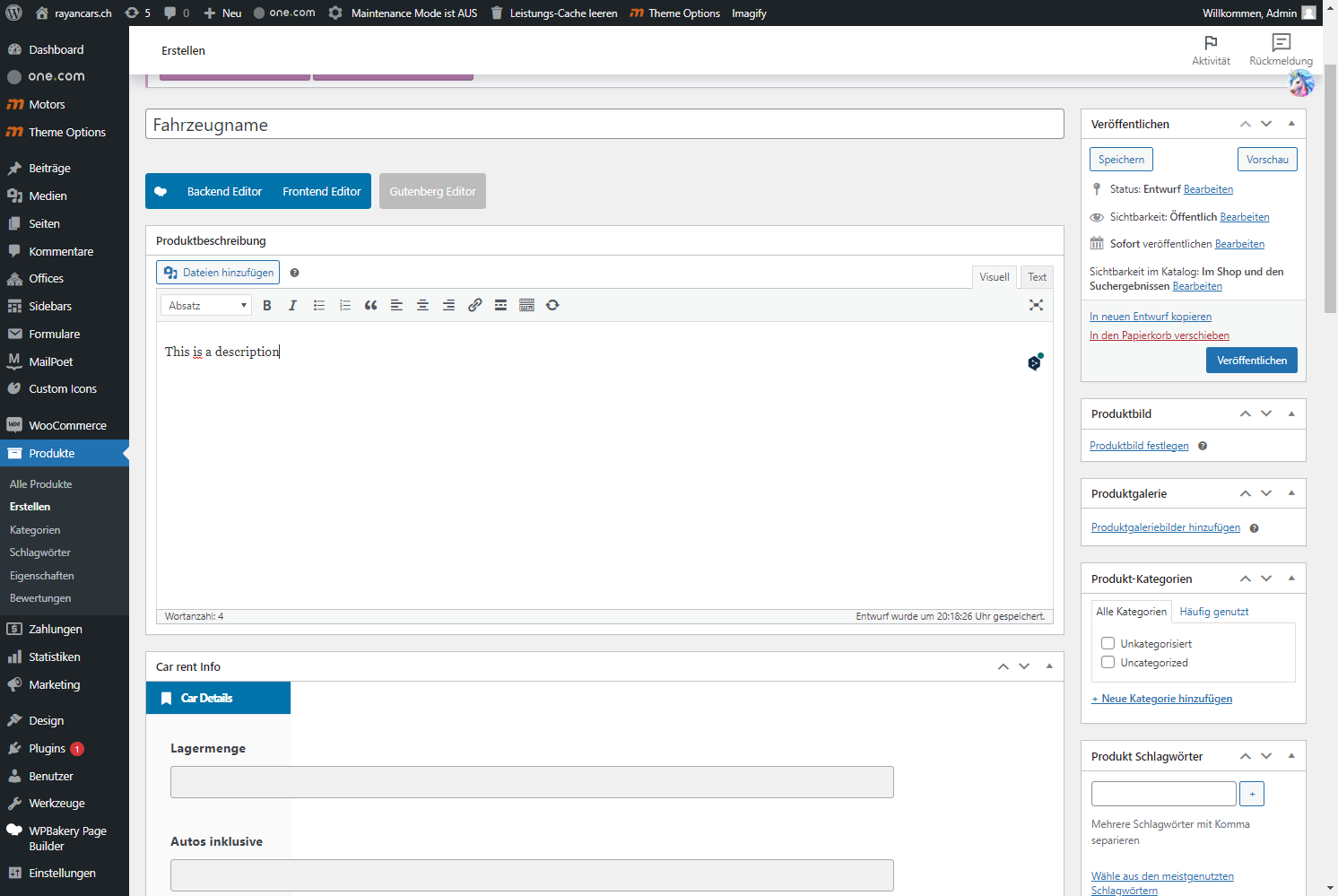Insert a numbered list
The height and width of the screenshot is (896, 1338).
click(345, 305)
